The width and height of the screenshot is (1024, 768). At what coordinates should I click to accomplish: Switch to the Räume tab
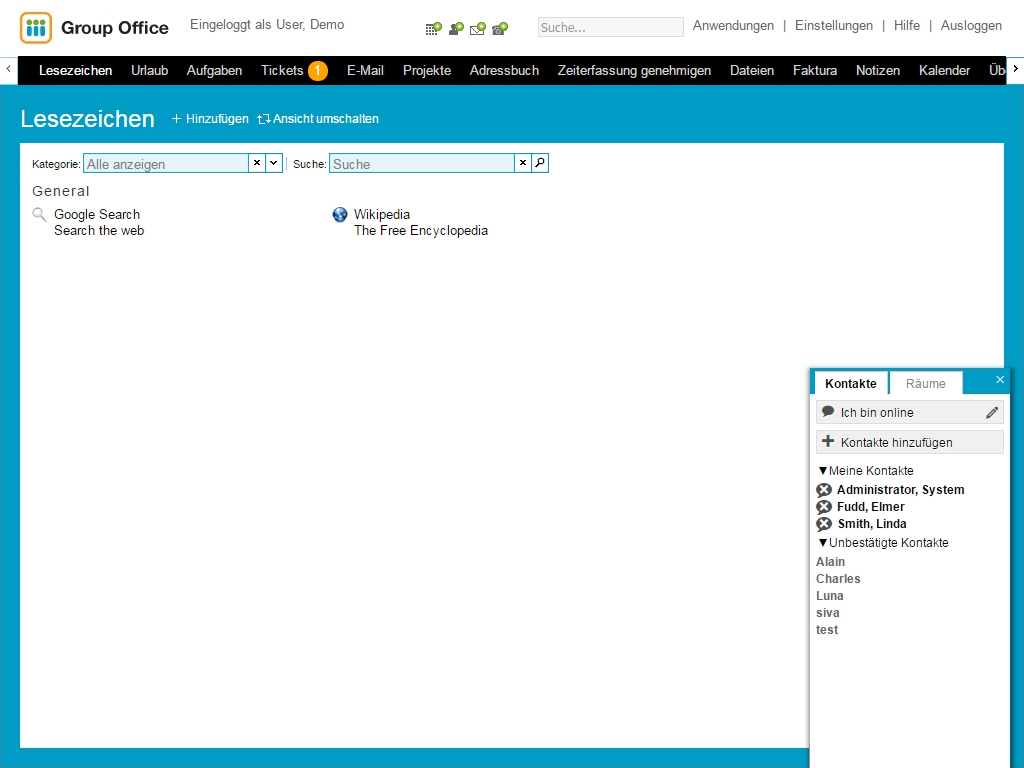coord(925,383)
